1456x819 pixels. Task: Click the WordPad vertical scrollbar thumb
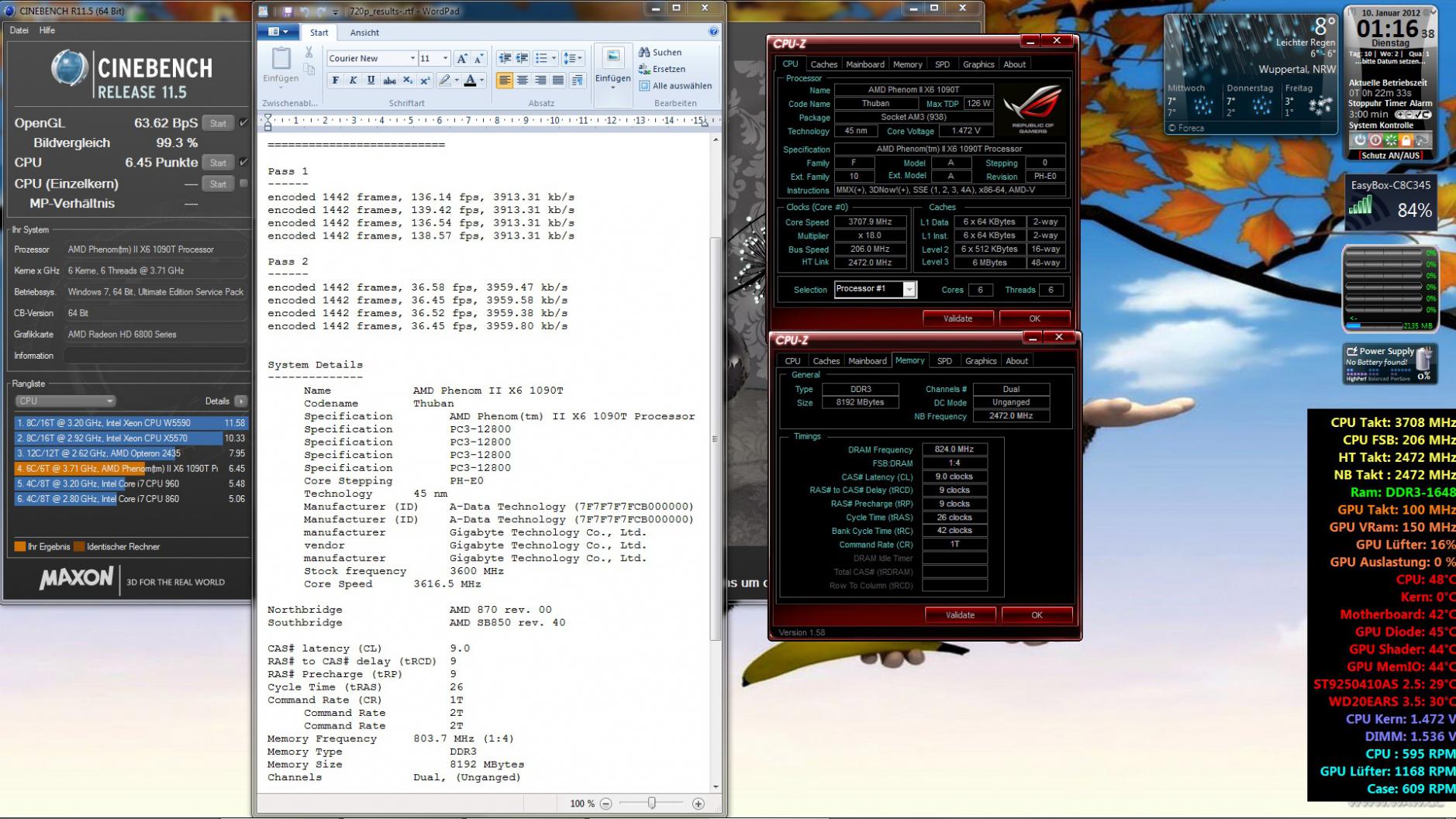tap(715, 439)
